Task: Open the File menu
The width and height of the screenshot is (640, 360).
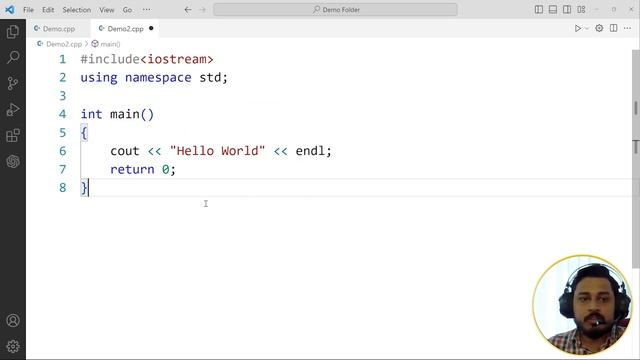Action: click(29, 9)
